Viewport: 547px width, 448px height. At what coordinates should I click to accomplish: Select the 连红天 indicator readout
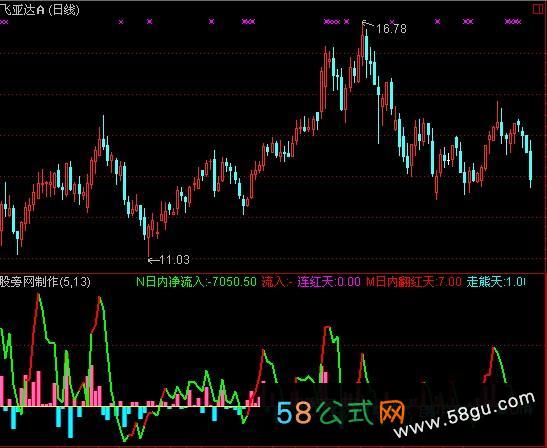(329, 282)
